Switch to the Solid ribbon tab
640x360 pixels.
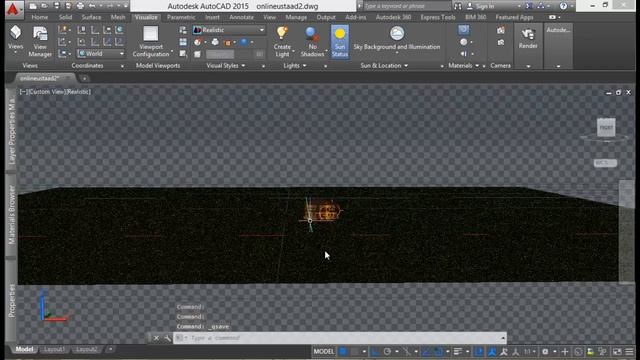[x=65, y=17]
